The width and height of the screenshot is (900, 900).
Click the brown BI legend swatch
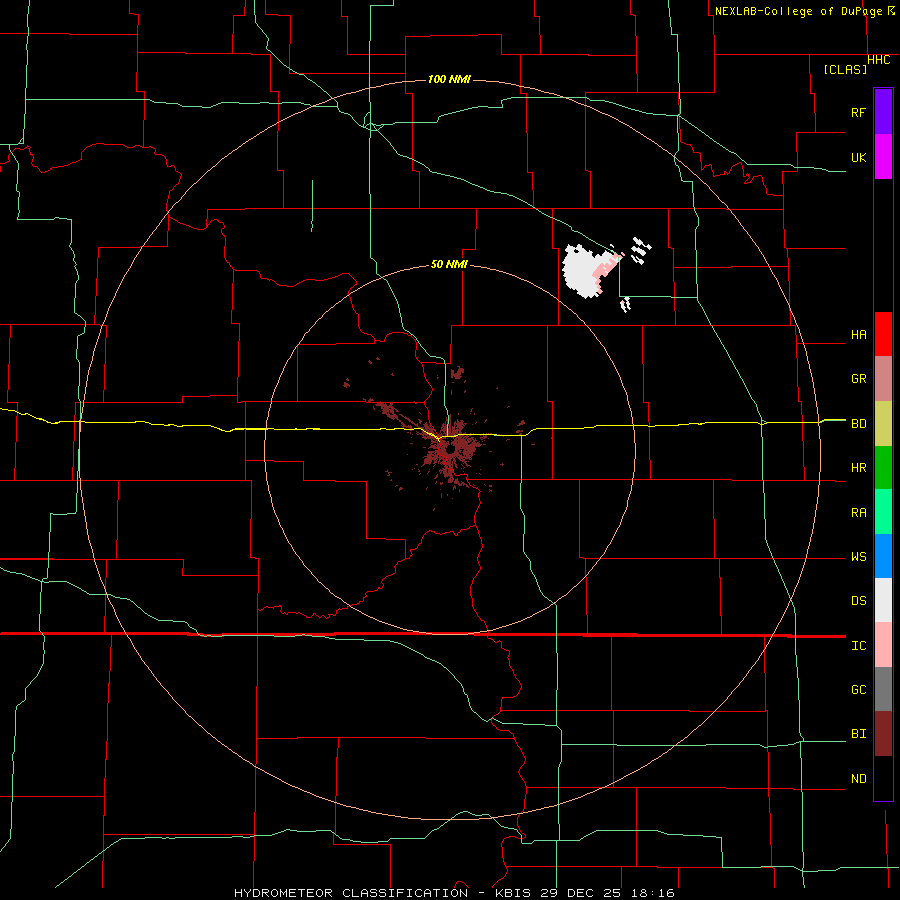[883, 734]
